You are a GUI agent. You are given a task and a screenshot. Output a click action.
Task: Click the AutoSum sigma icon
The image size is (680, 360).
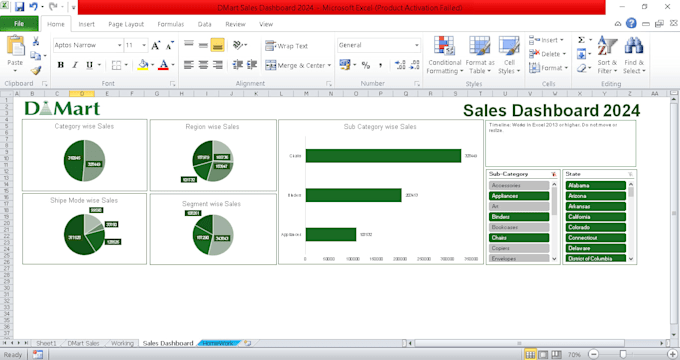(x=582, y=40)
